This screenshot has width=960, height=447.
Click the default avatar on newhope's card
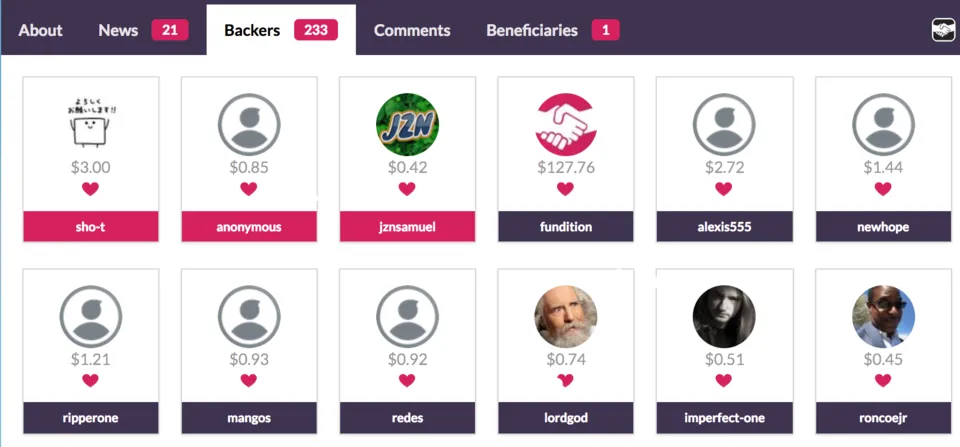coord(883,124)
